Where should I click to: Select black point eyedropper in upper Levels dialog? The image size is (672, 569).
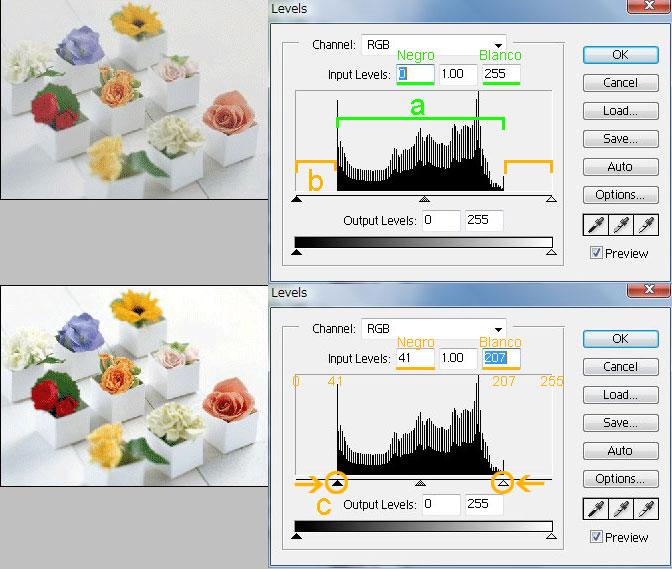point(596,225)
